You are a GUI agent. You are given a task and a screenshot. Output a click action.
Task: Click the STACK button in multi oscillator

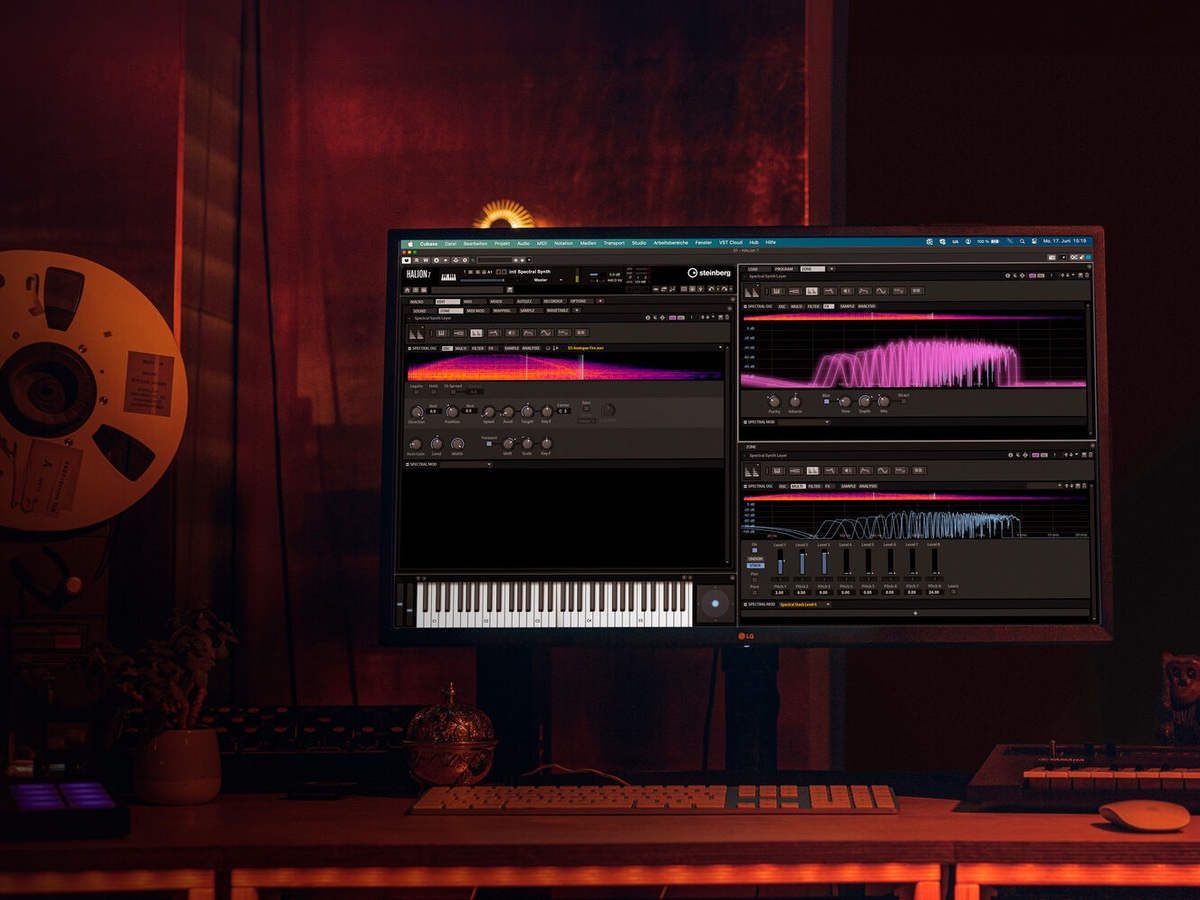pyautogui.click(x=756, y=565)
